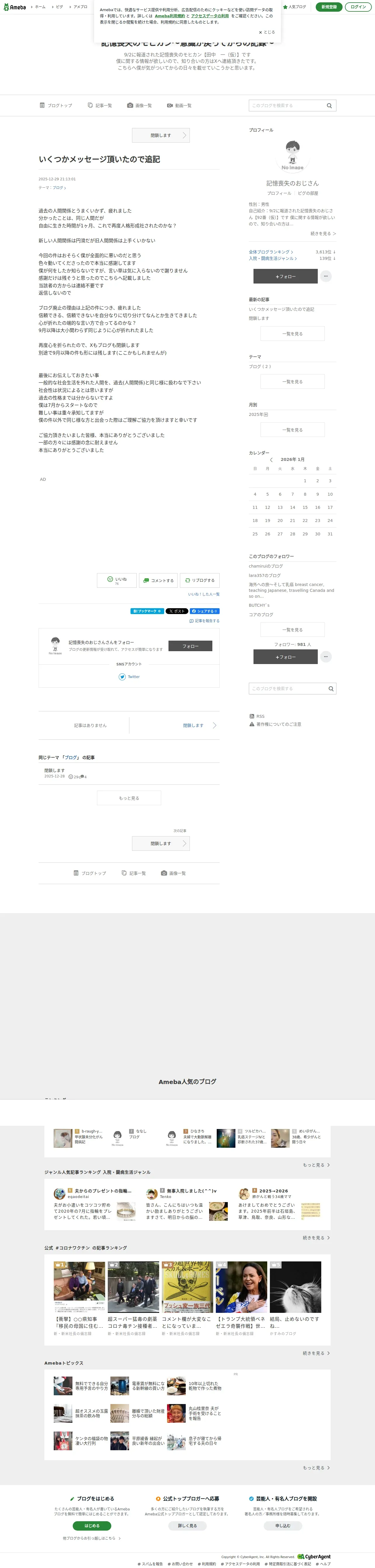Open 全体ブログランキング link
The width and height of the screenshot is (375, 1568).
coord(270,251)
